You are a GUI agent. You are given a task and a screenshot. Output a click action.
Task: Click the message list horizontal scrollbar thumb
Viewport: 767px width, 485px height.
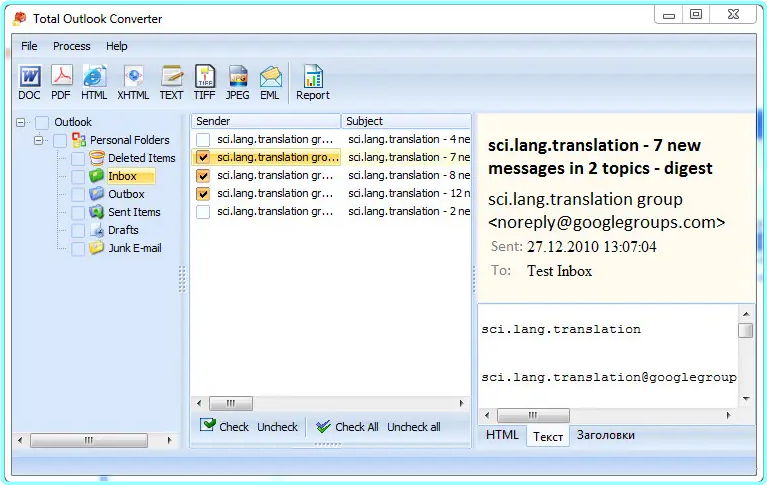(x=231, y=403)
